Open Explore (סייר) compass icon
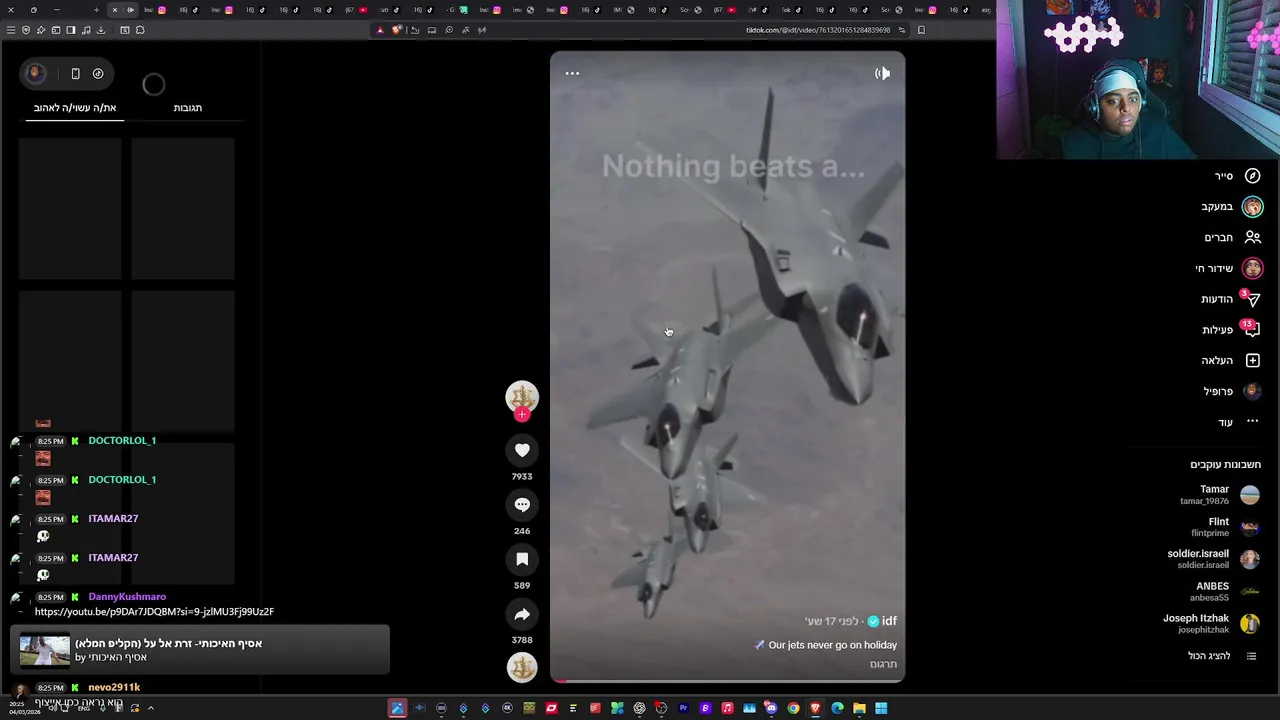Viewport: 1280px width, 720px height. coord(1252,176)
